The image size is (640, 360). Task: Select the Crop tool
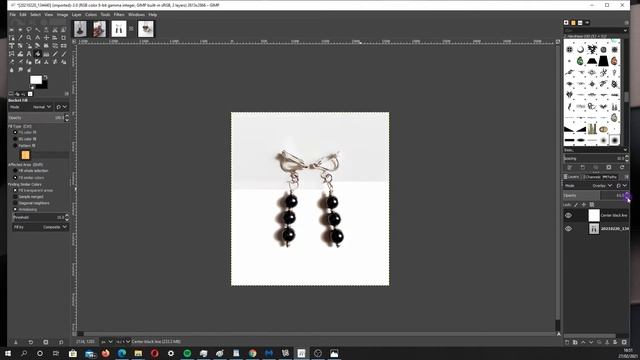pyautogui.click(x=64, y=38)
